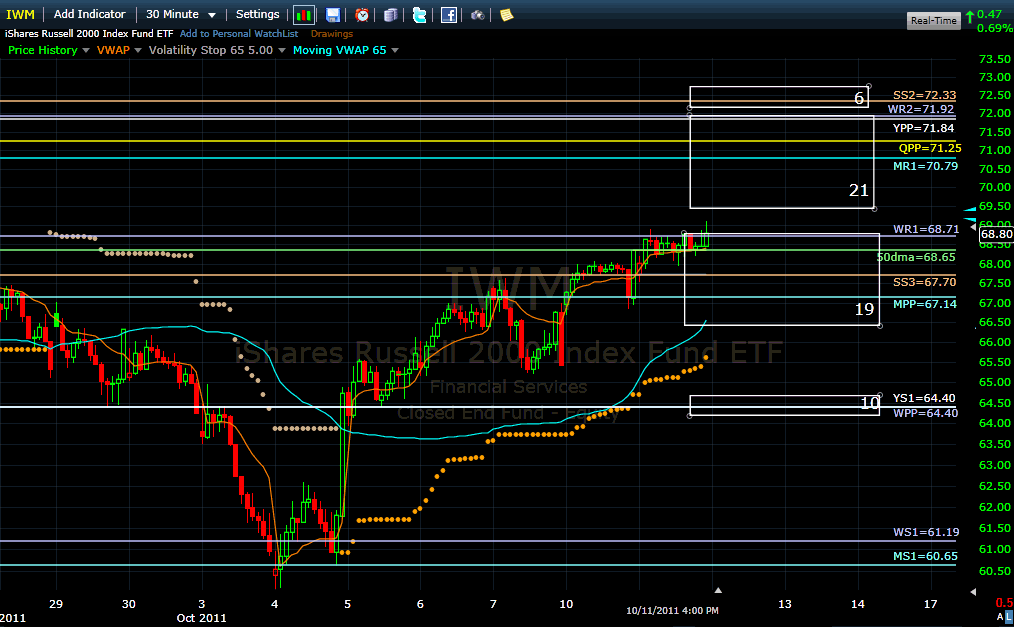Click the floppy disk save icon
This screenshot has height=627, width=1014.
click(332, 15)
